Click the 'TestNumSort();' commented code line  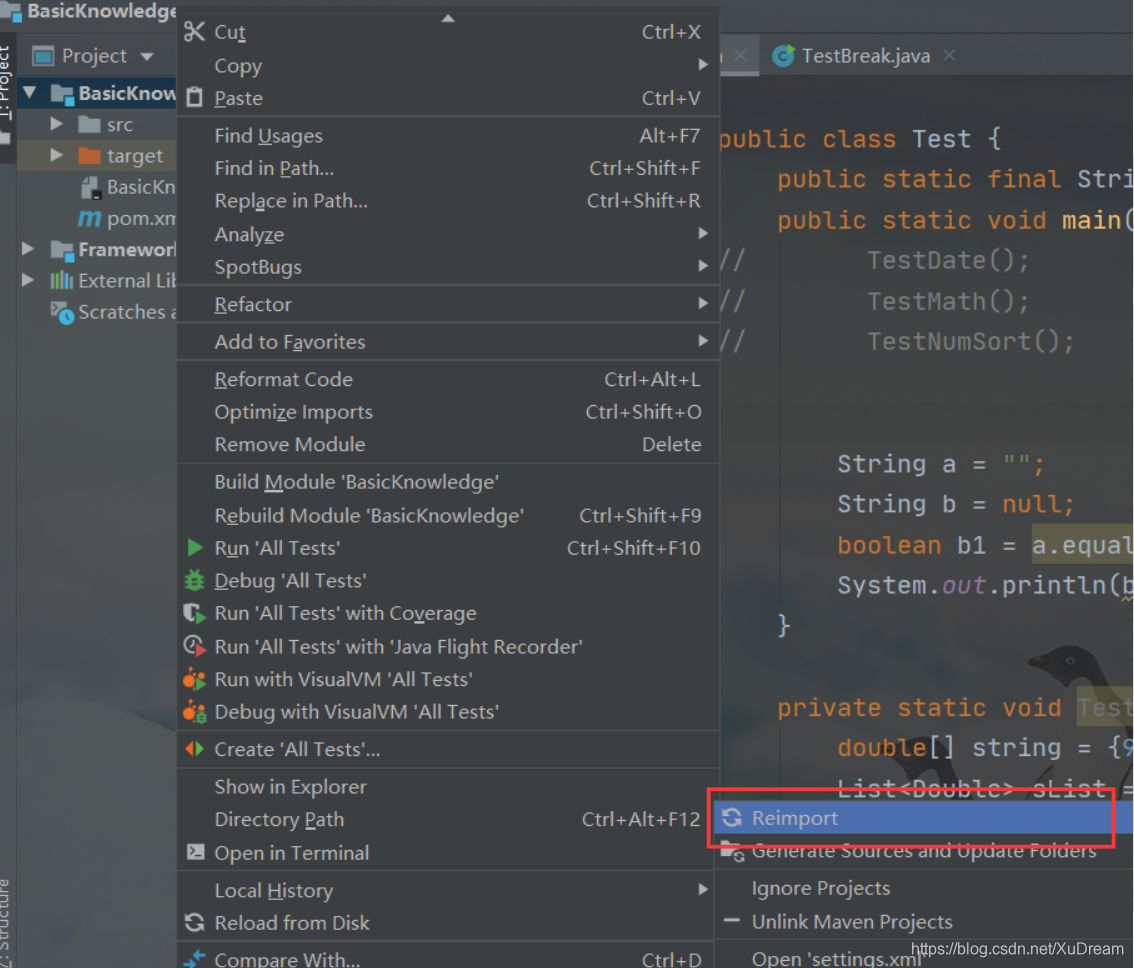point(971,341)
